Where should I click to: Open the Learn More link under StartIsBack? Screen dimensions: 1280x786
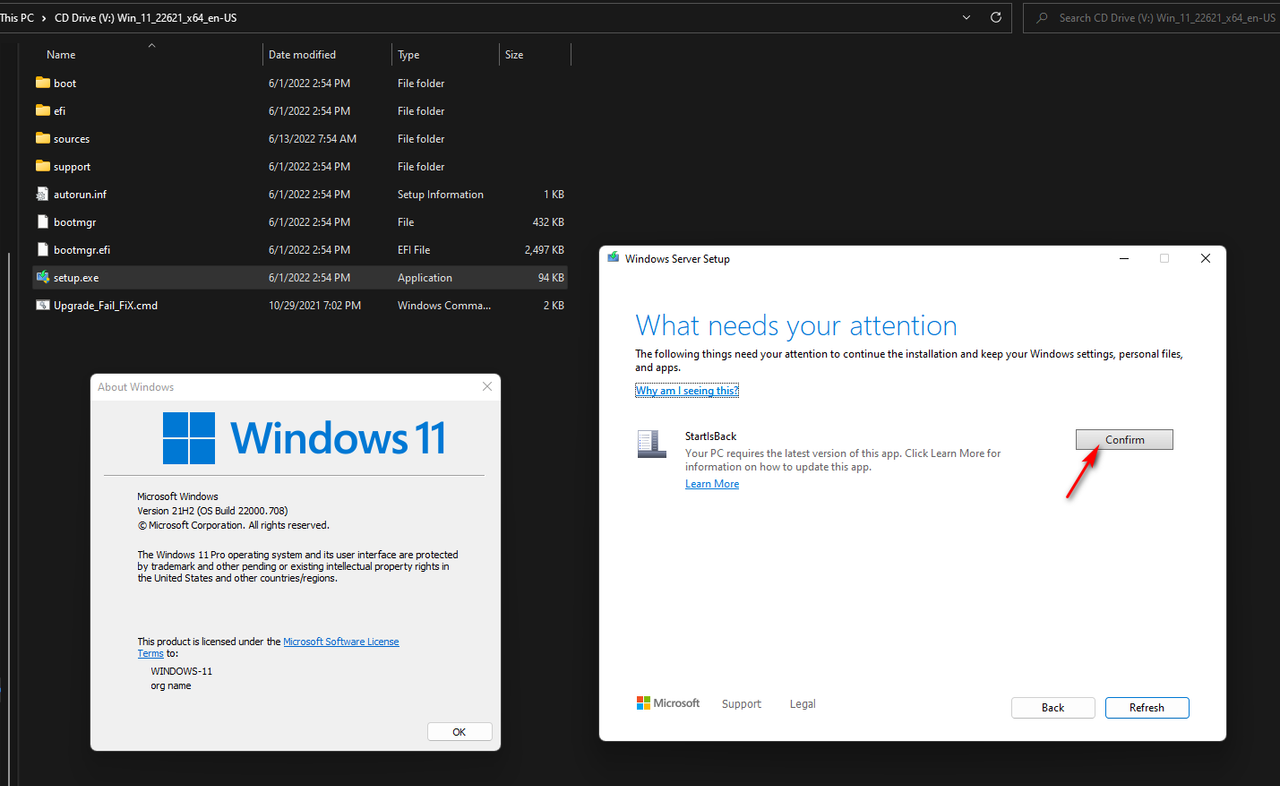[712, 484]
